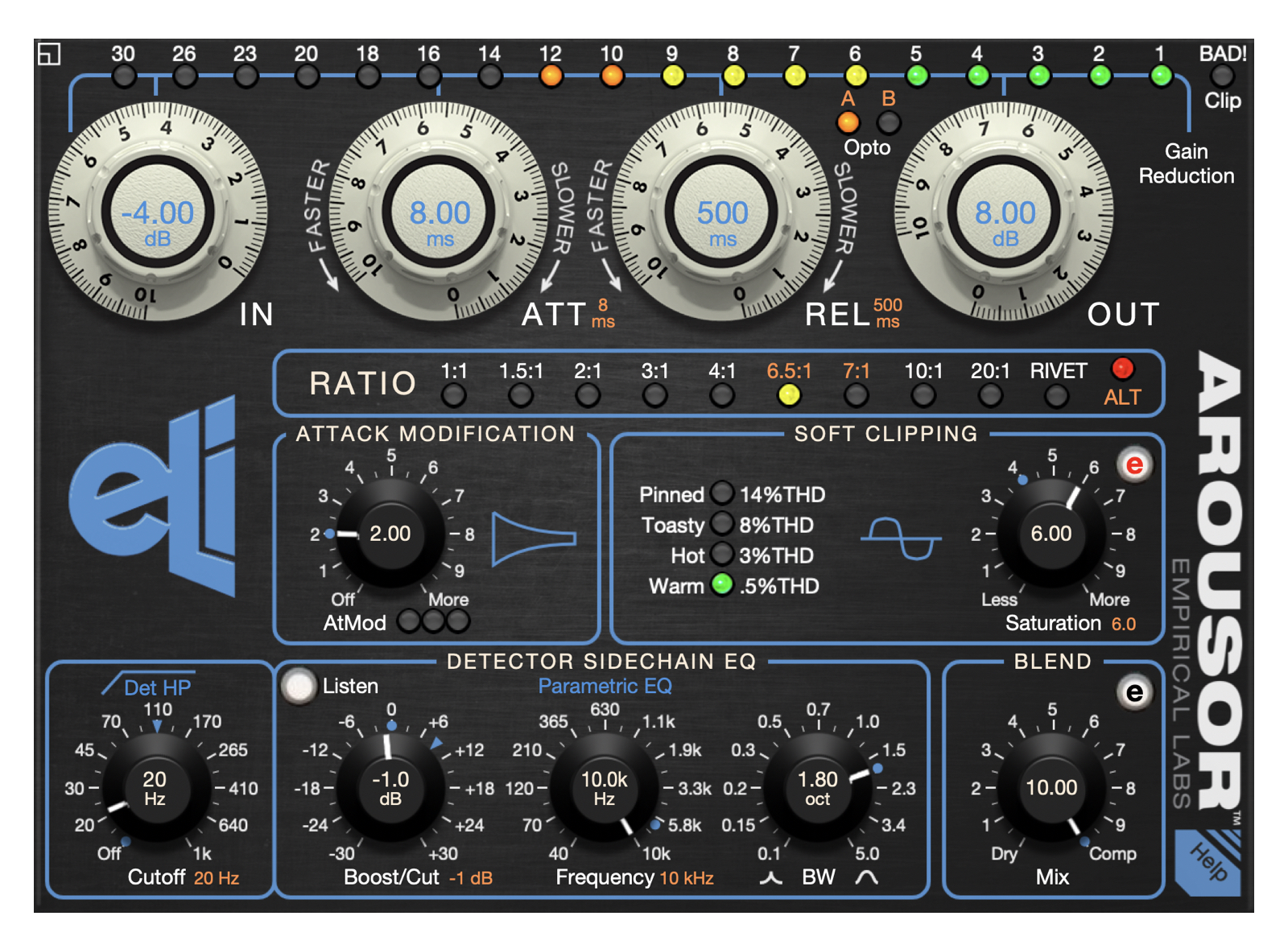Click the Parametric EQ label
The image size is (1288, 949).
tap(605, 686)
